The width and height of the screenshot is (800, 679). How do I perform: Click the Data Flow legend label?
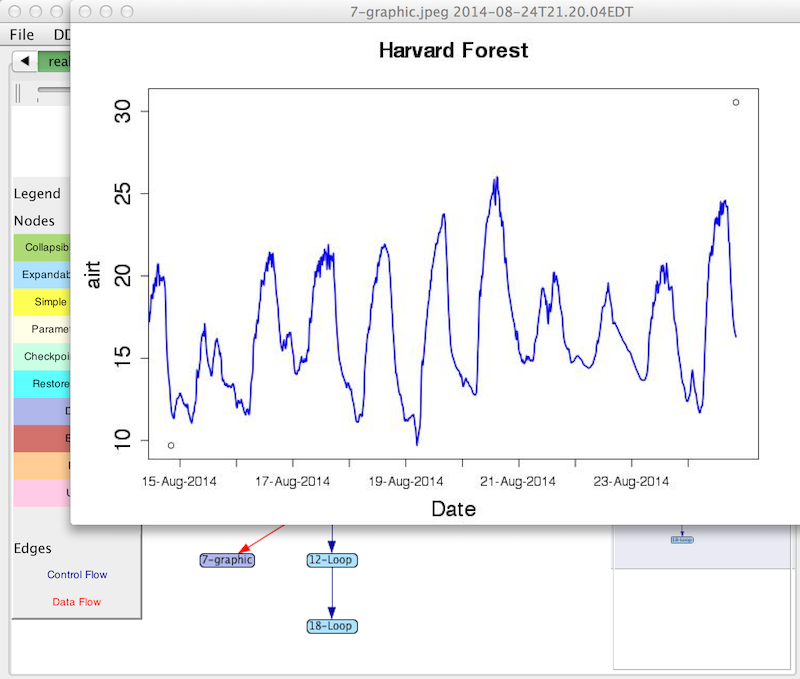tap(77, 602)
